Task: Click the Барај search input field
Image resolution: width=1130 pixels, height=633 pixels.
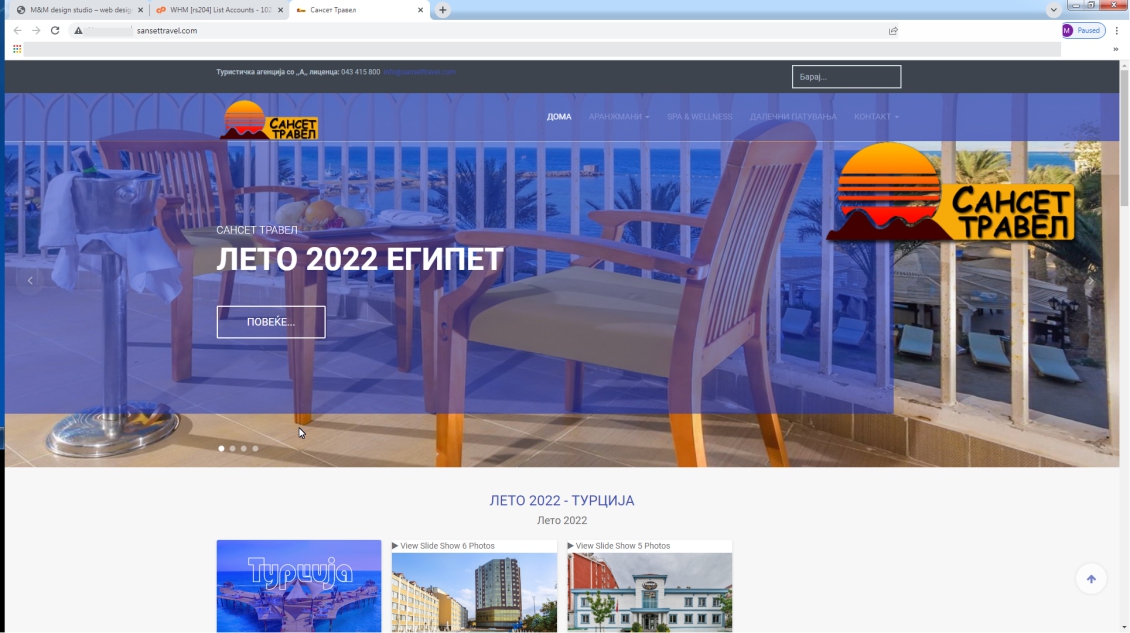Action: pyautogui.click(x=846, y=77)
